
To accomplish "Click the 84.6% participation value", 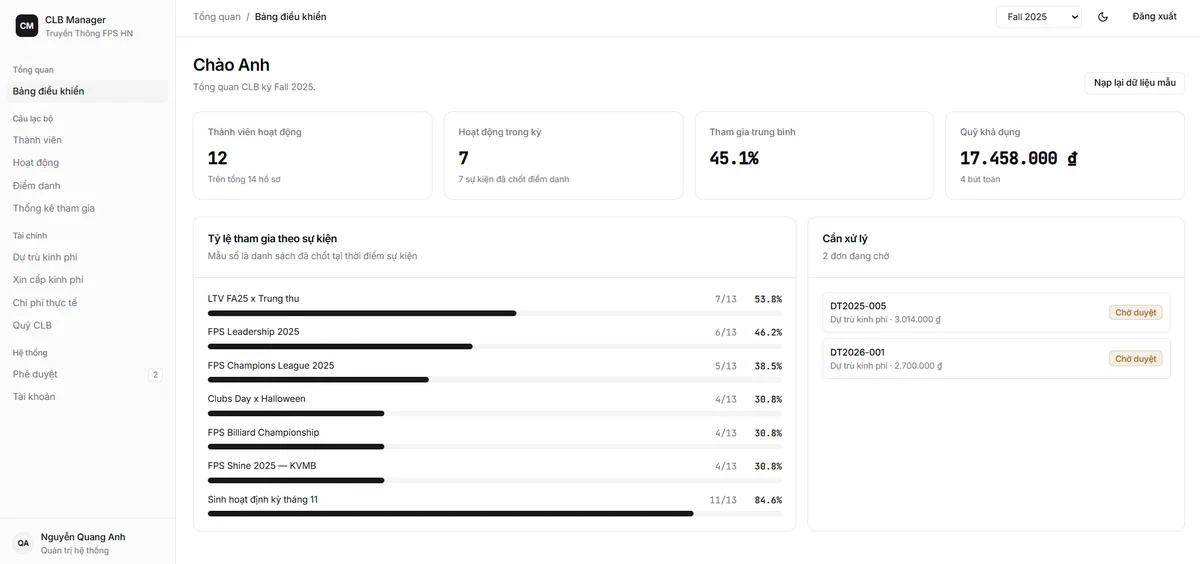I will click(x=768, y=500).
